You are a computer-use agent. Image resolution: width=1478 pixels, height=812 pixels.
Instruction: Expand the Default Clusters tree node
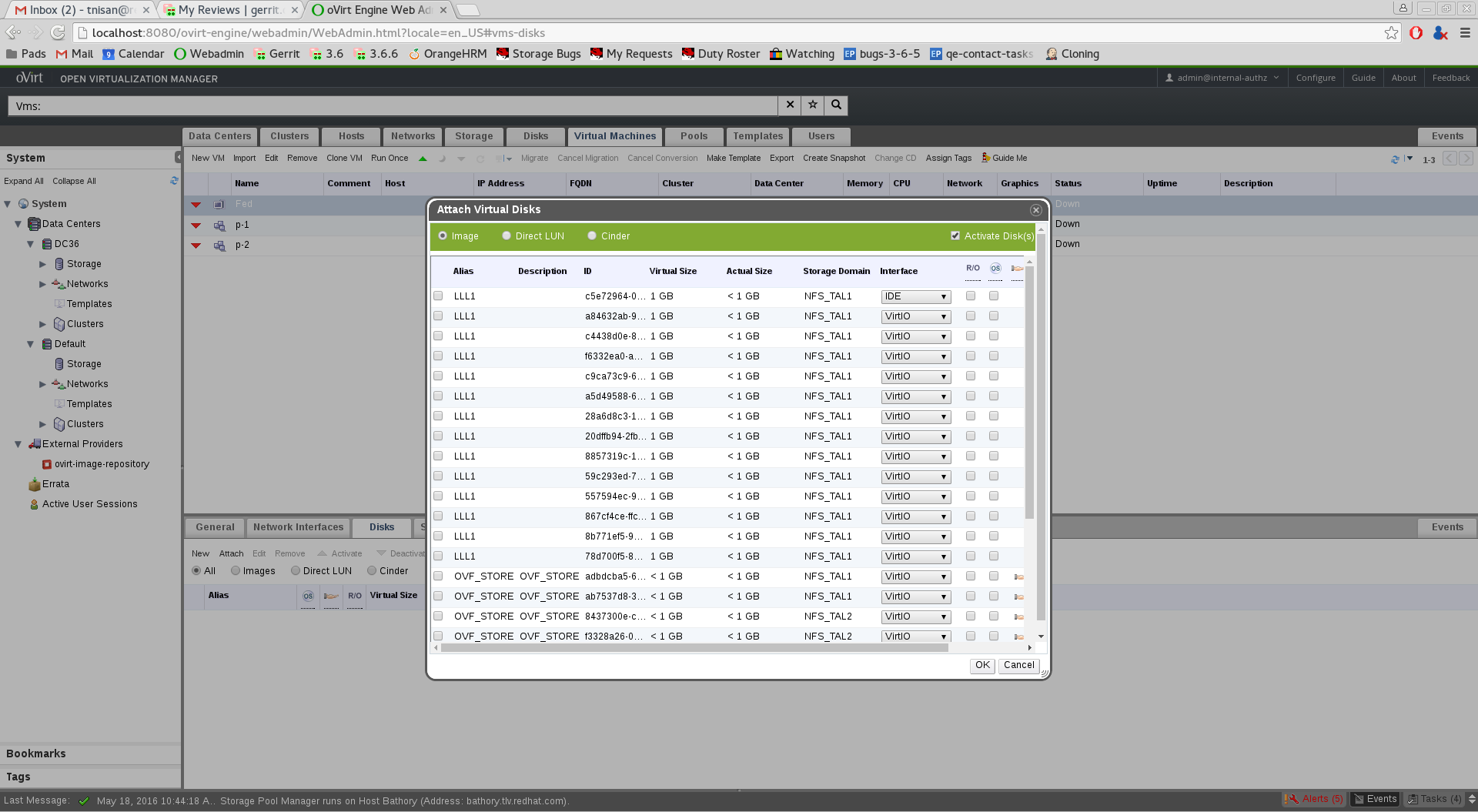pos(43,424)
